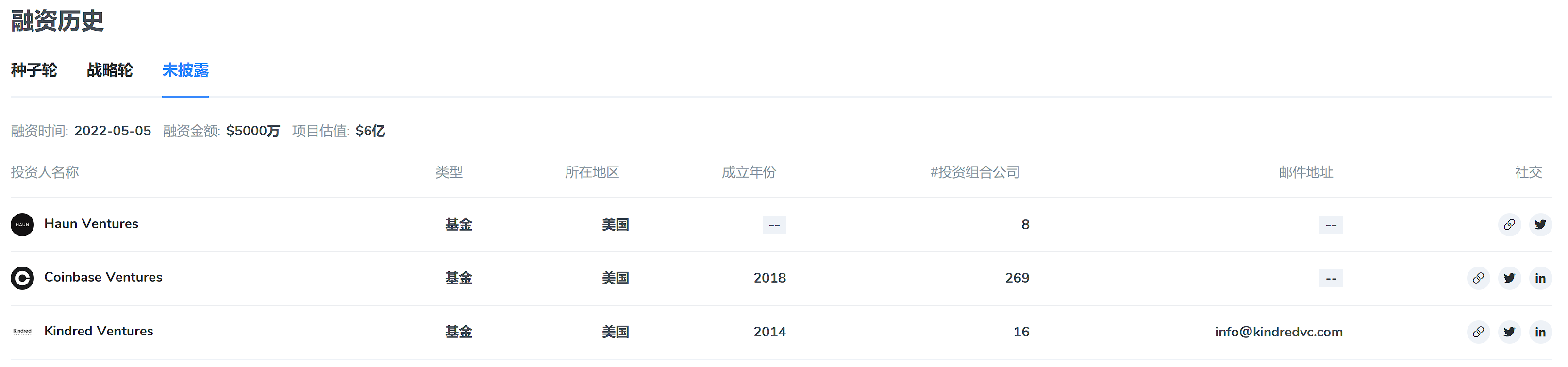Open the Haun Ventures investor name
The height and width of the screenshot is (367, 1568).
click(91, 224)
